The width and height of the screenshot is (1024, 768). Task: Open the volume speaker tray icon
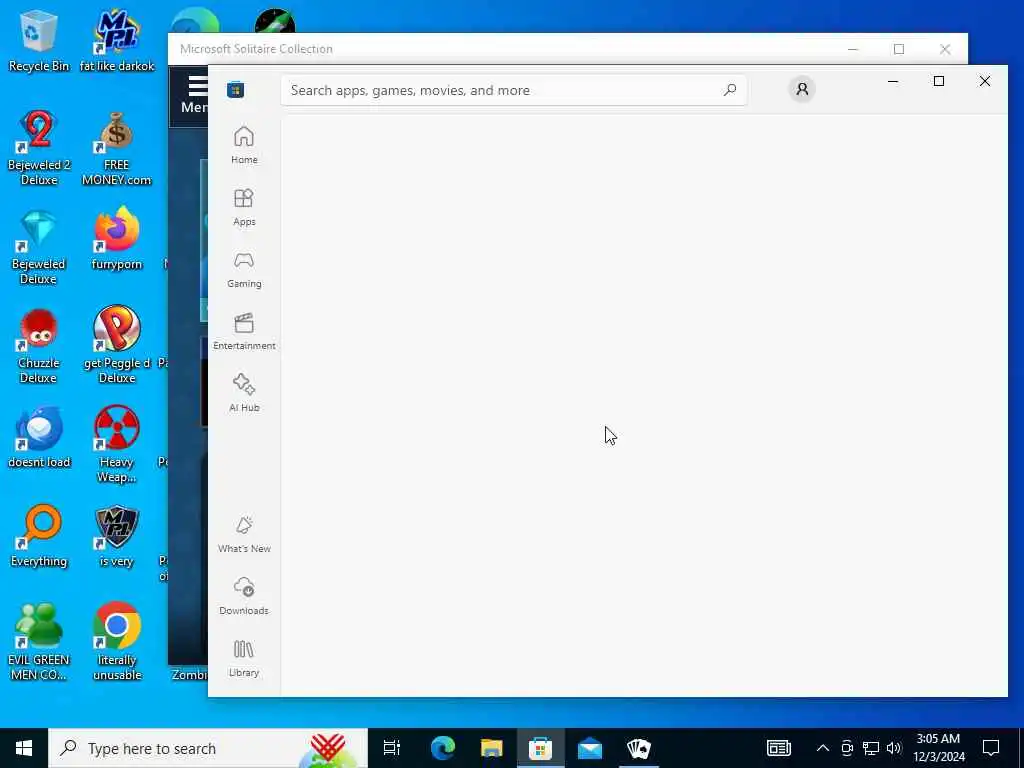tap(894, 748)
